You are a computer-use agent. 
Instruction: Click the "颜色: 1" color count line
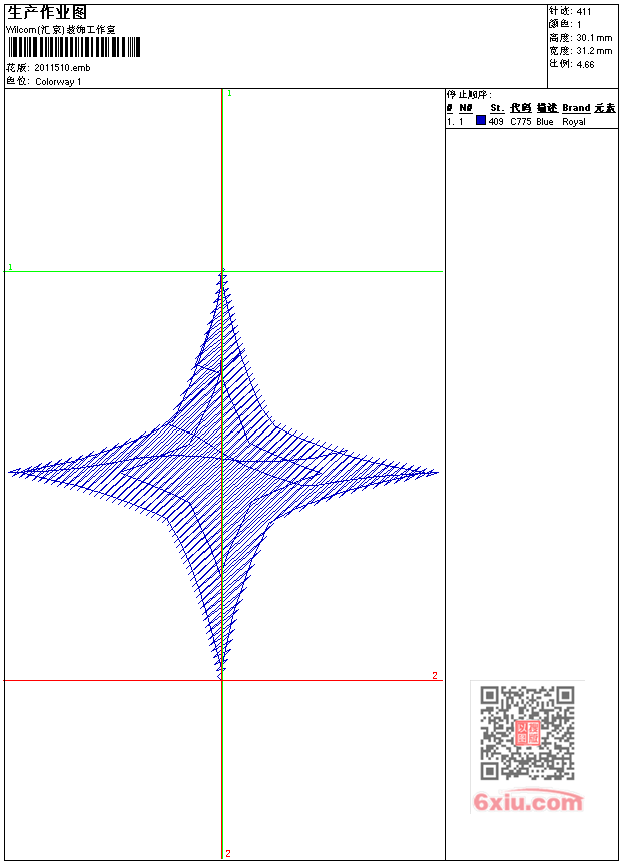coord(565,24)
